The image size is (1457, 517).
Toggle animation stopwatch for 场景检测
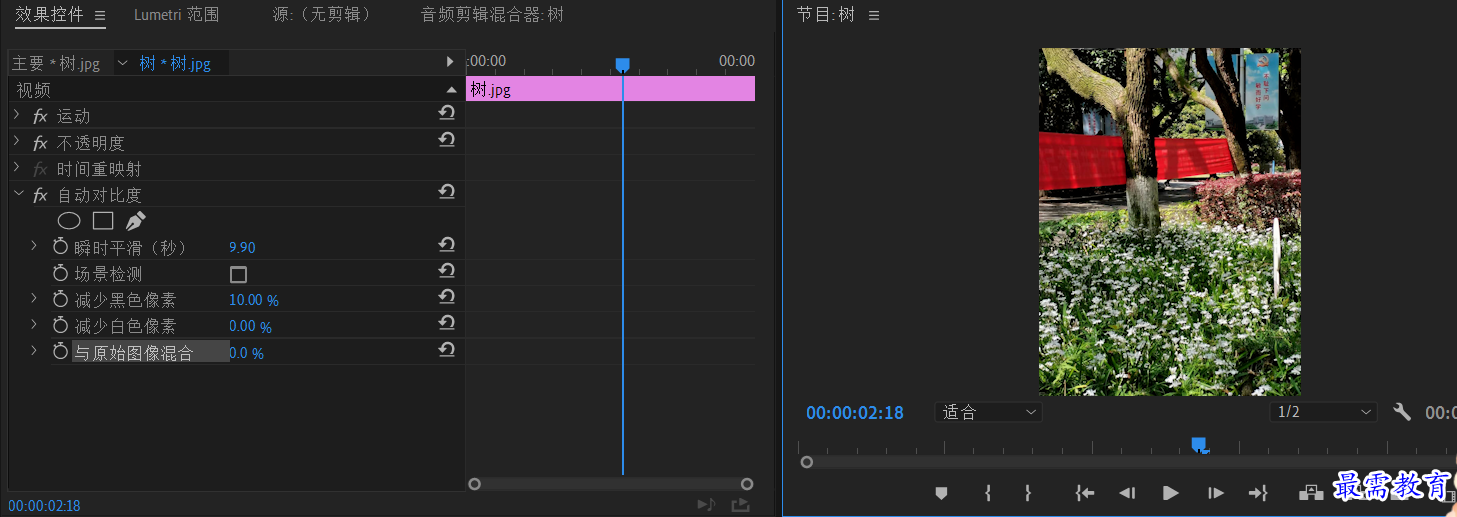60,273
